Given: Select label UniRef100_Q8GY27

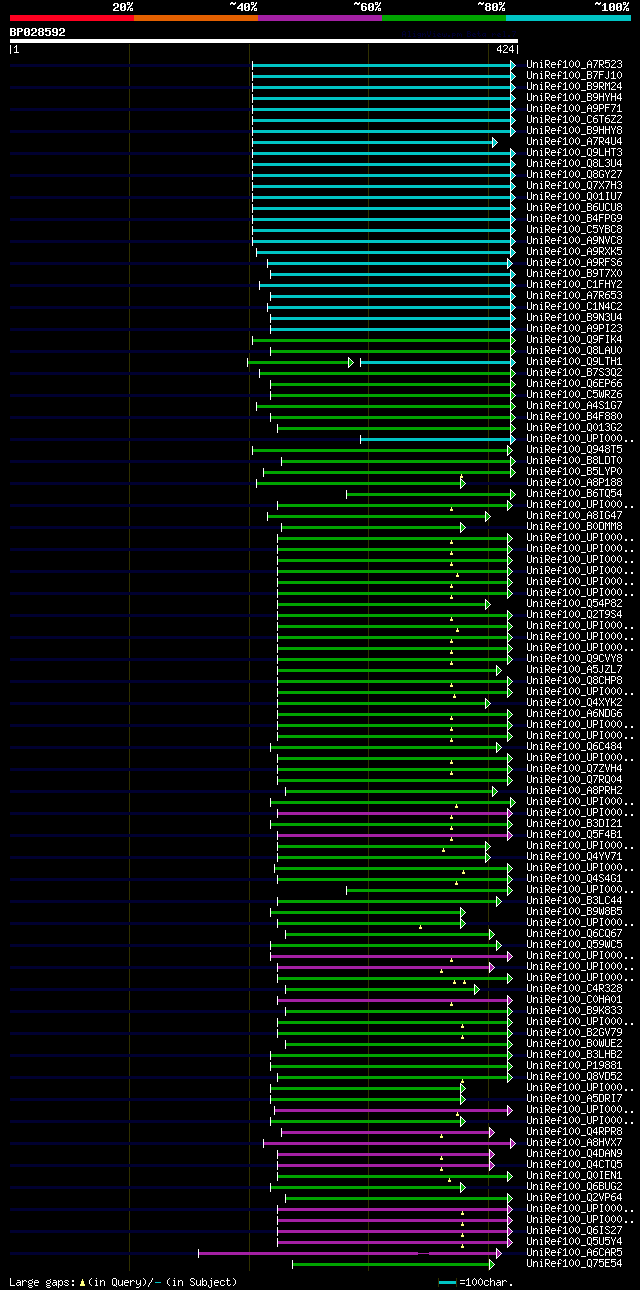Looking at the screenshot, I should click(574, 174).
